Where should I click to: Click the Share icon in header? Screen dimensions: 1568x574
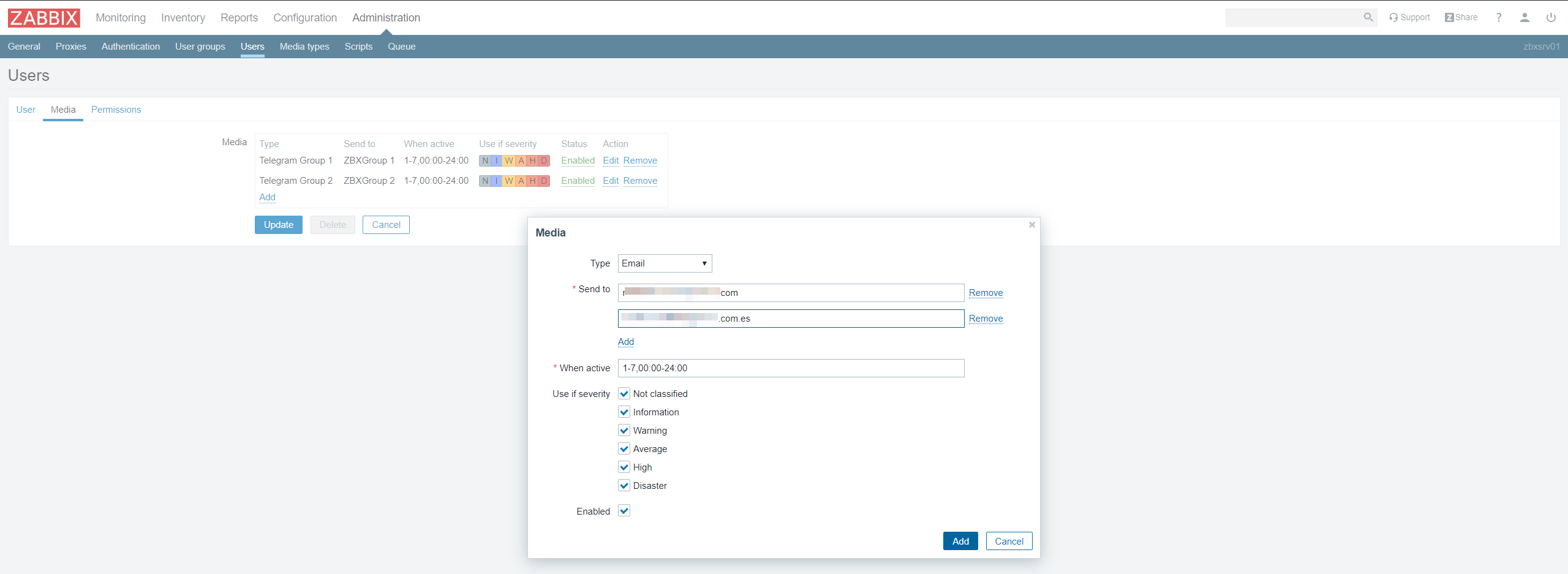tap(1461, 17)
